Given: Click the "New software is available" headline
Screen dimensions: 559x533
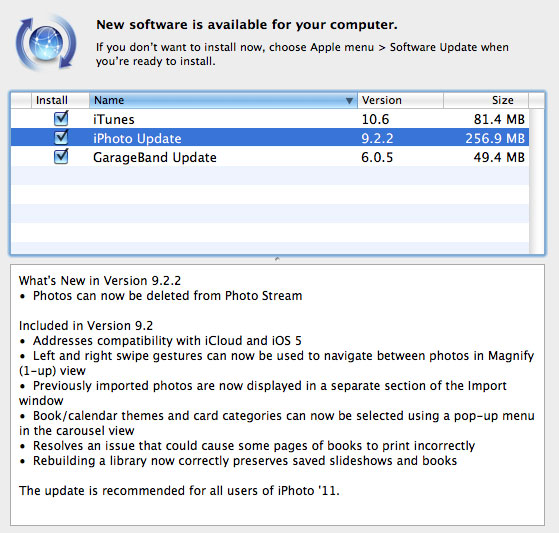Looking at the screenshot, I should pos(247,25).
